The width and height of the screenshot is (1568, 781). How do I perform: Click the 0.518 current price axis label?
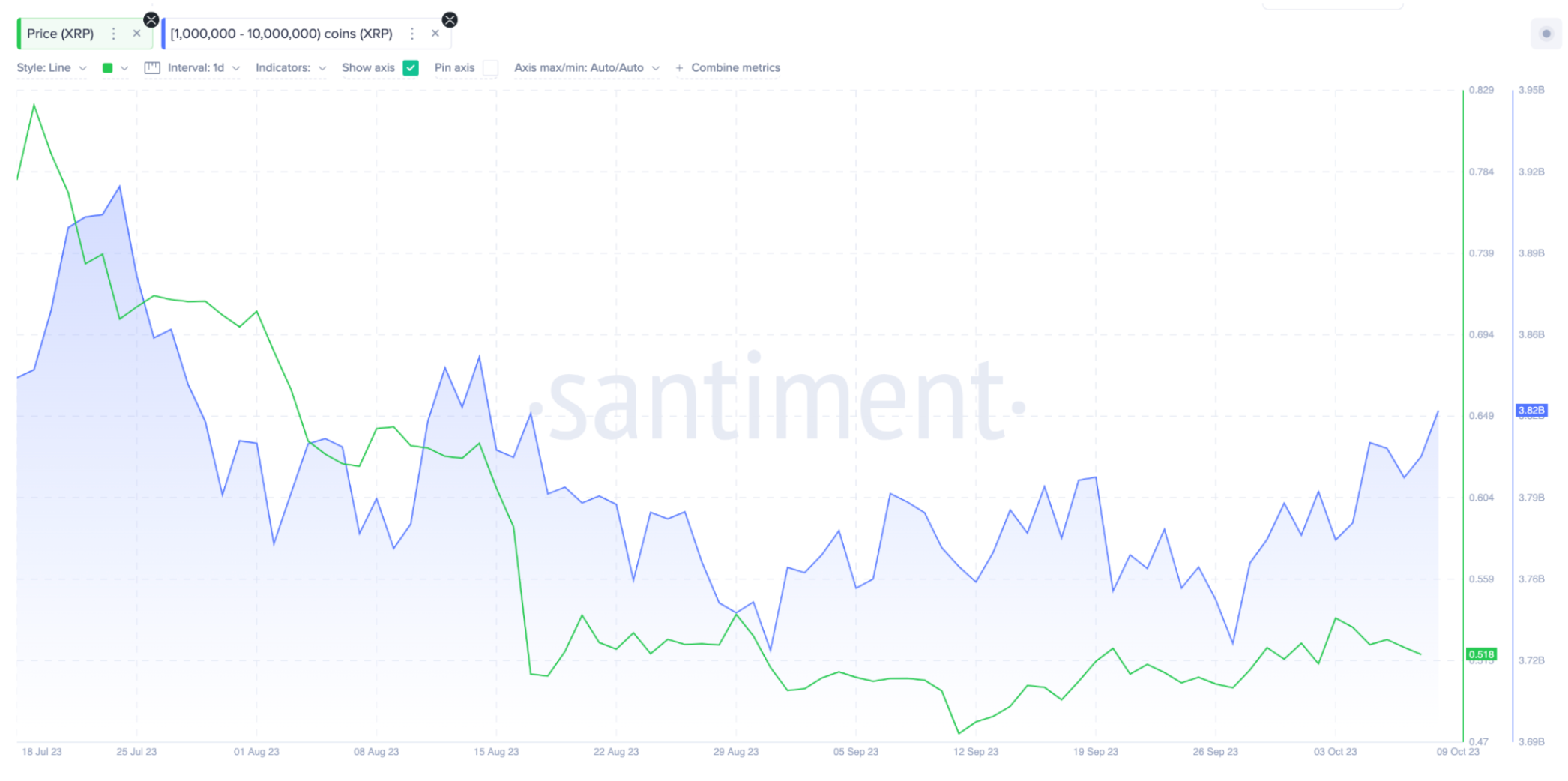point(1481,654)
